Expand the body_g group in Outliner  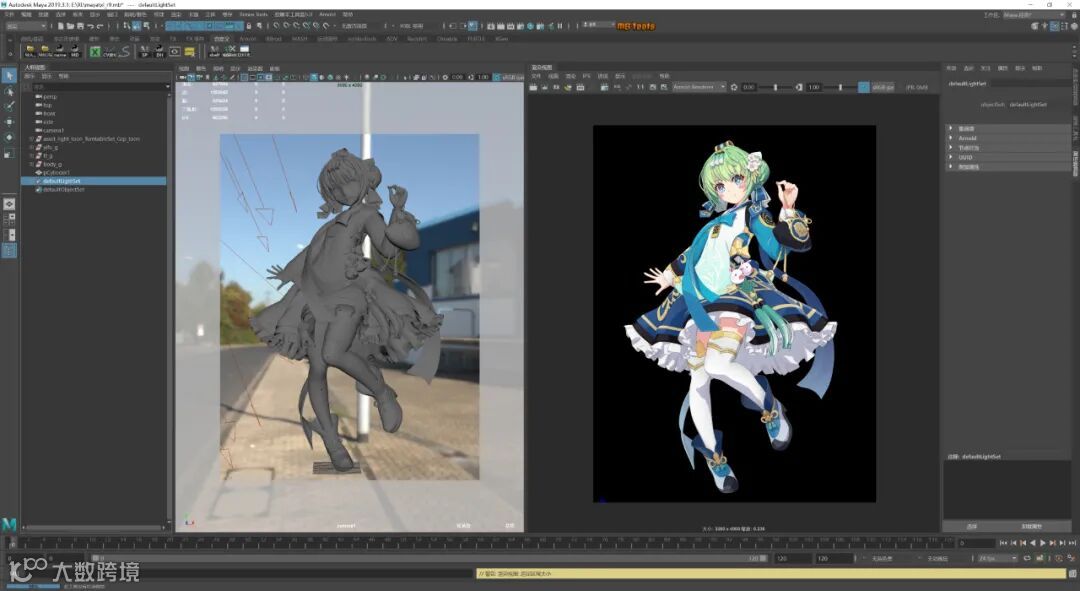pos(31,164)
